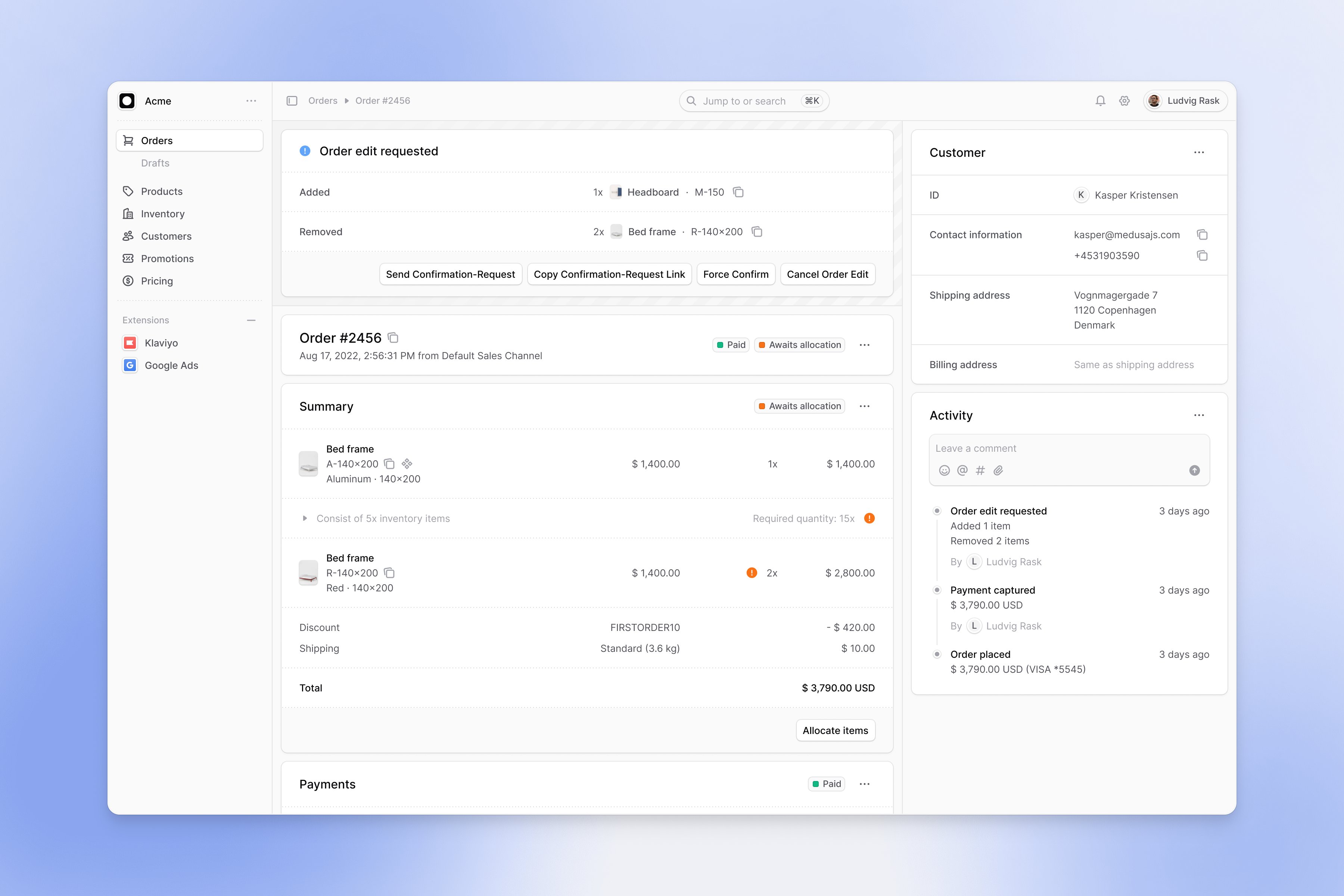Copy the customer phone number
1344x896 pixels.
(1202, 256)
